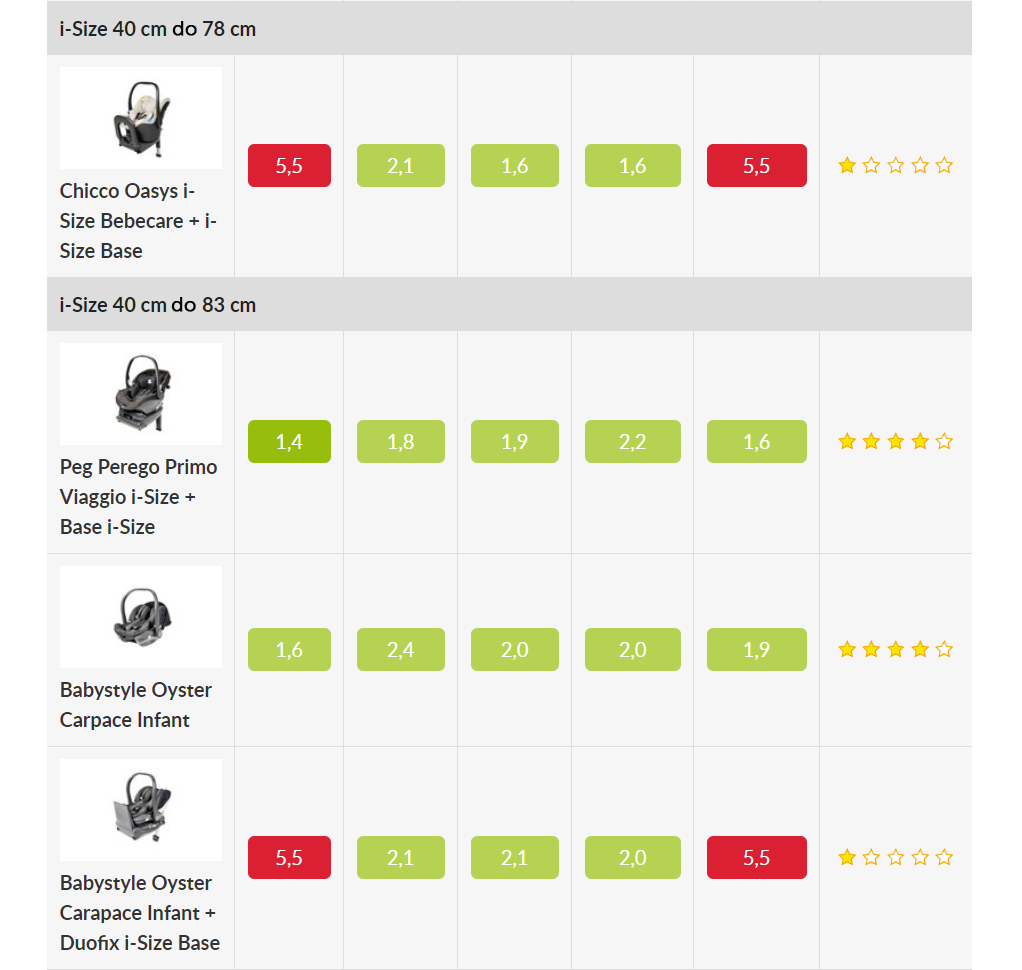Click the one-star rating for Oyster Duofix Base
The image size is (1022, 970).
point(896,857)
